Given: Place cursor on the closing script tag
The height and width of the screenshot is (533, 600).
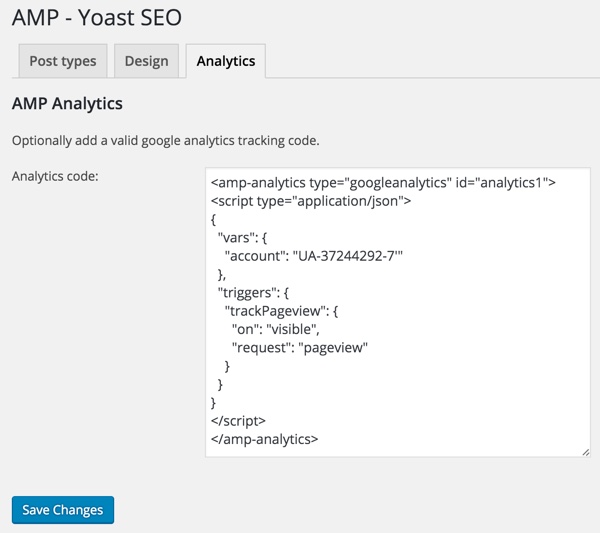Looking at the screenshot, I should pos(239,420).
